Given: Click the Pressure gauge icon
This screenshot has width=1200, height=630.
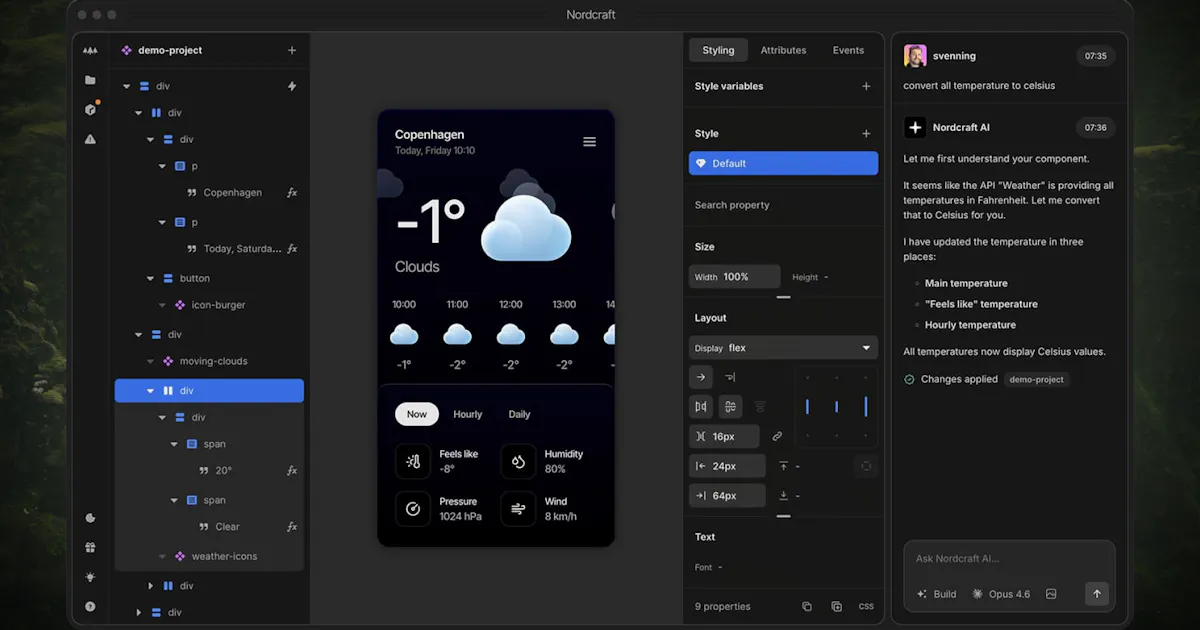Looking at the screenshot, I should click(x=413, y=509).
